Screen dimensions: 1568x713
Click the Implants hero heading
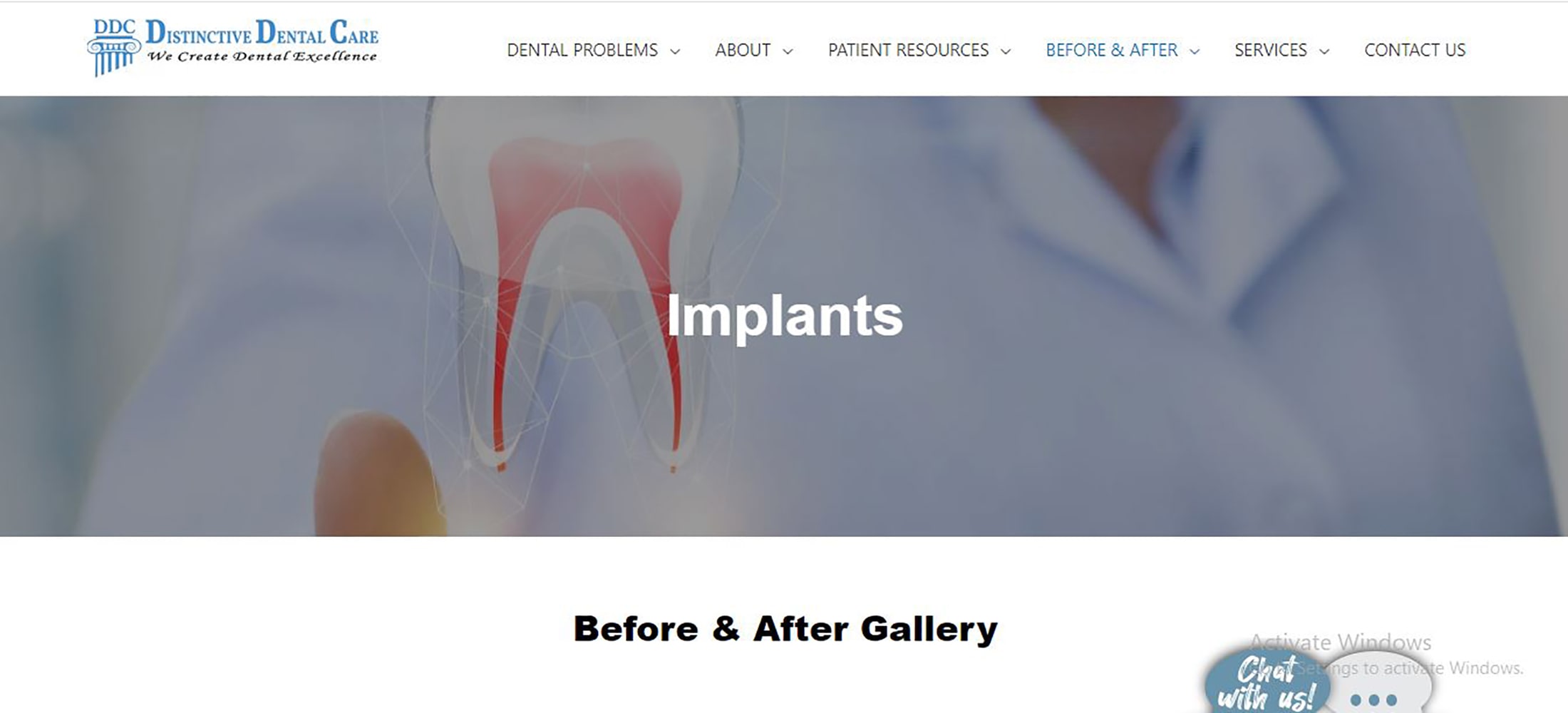785,317
